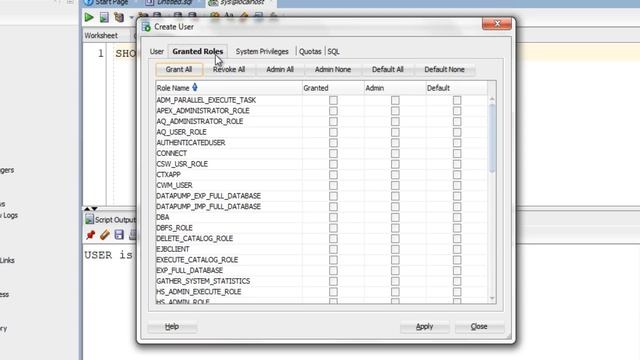Image resolution: width=640 pixels, height=360 pixels.
Task: Save script output with floppy disk icon
Action: pyautogui.click(x=119, y=235)
